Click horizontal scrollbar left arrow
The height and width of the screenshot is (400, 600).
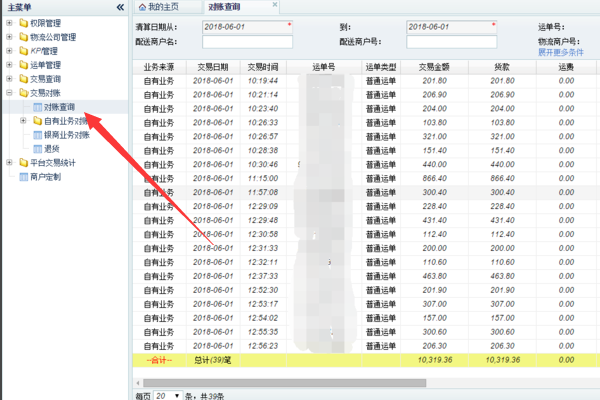pos(138,383)
